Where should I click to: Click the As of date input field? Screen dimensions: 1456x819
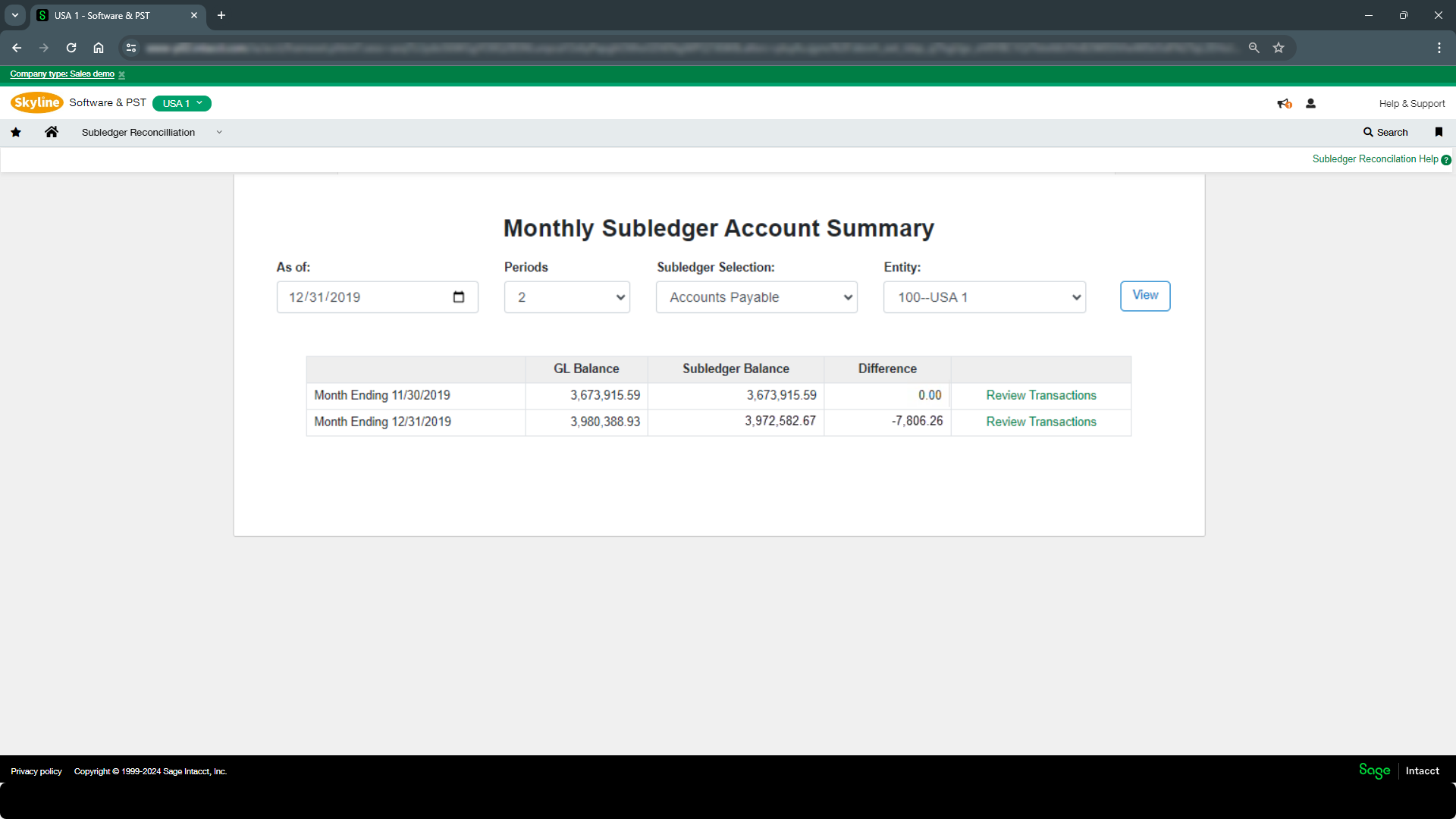click(x=364, y=297)
